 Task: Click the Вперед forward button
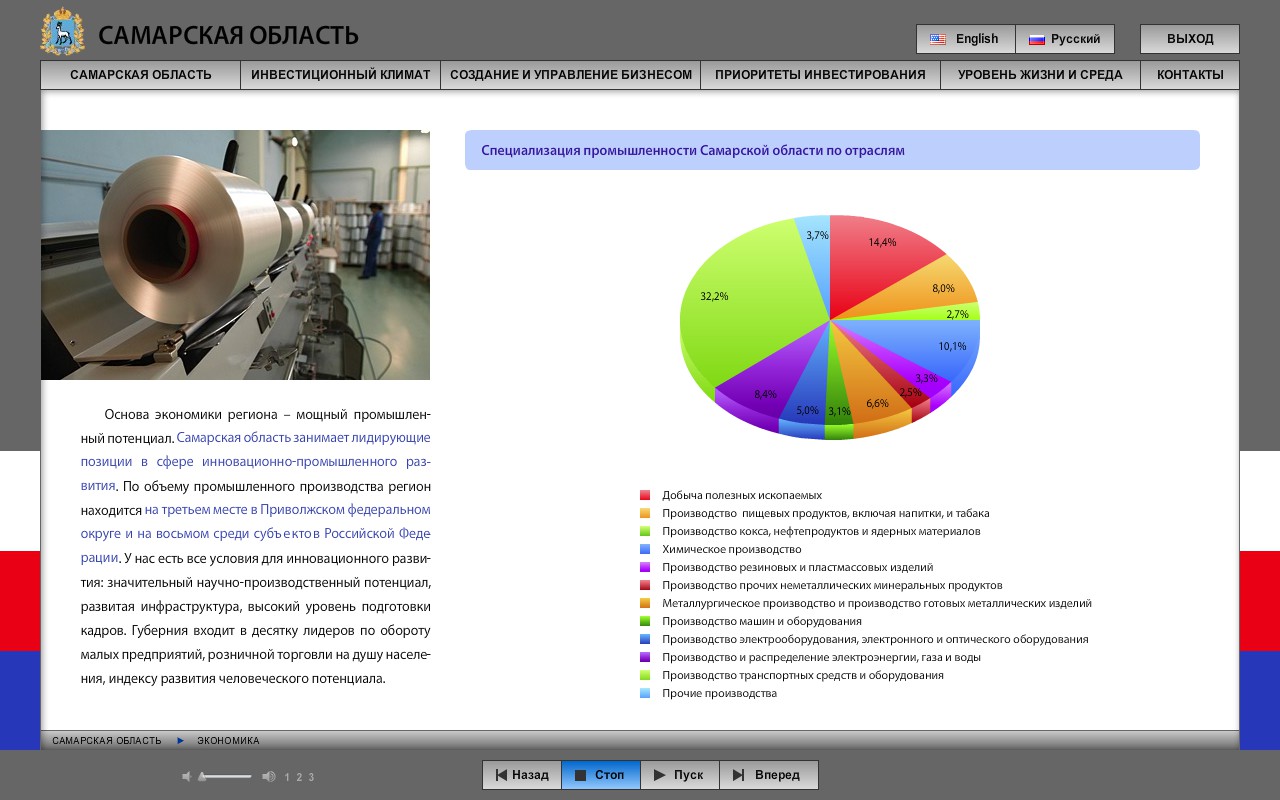(769, 775)
